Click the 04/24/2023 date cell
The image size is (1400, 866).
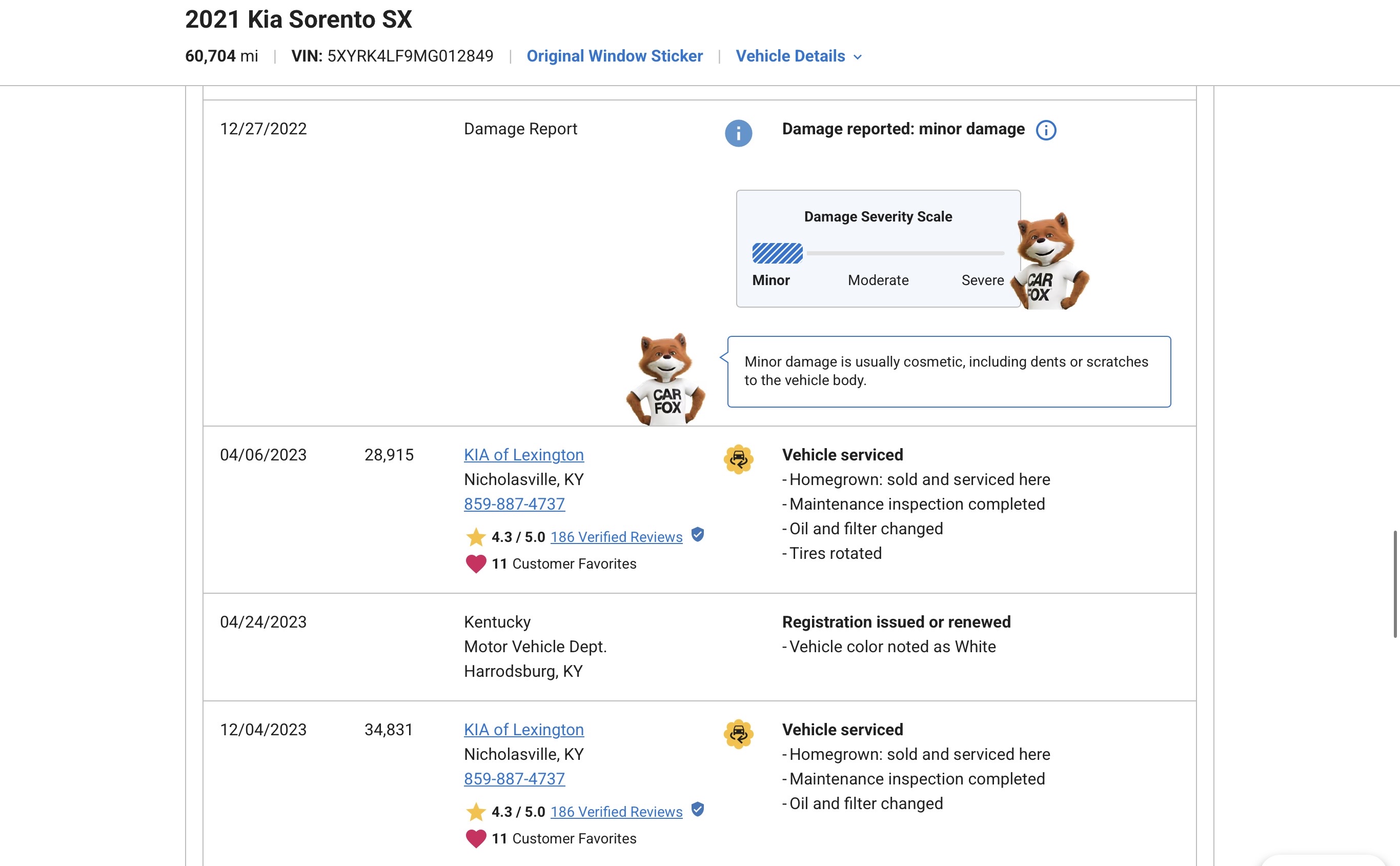coord(263,622)
